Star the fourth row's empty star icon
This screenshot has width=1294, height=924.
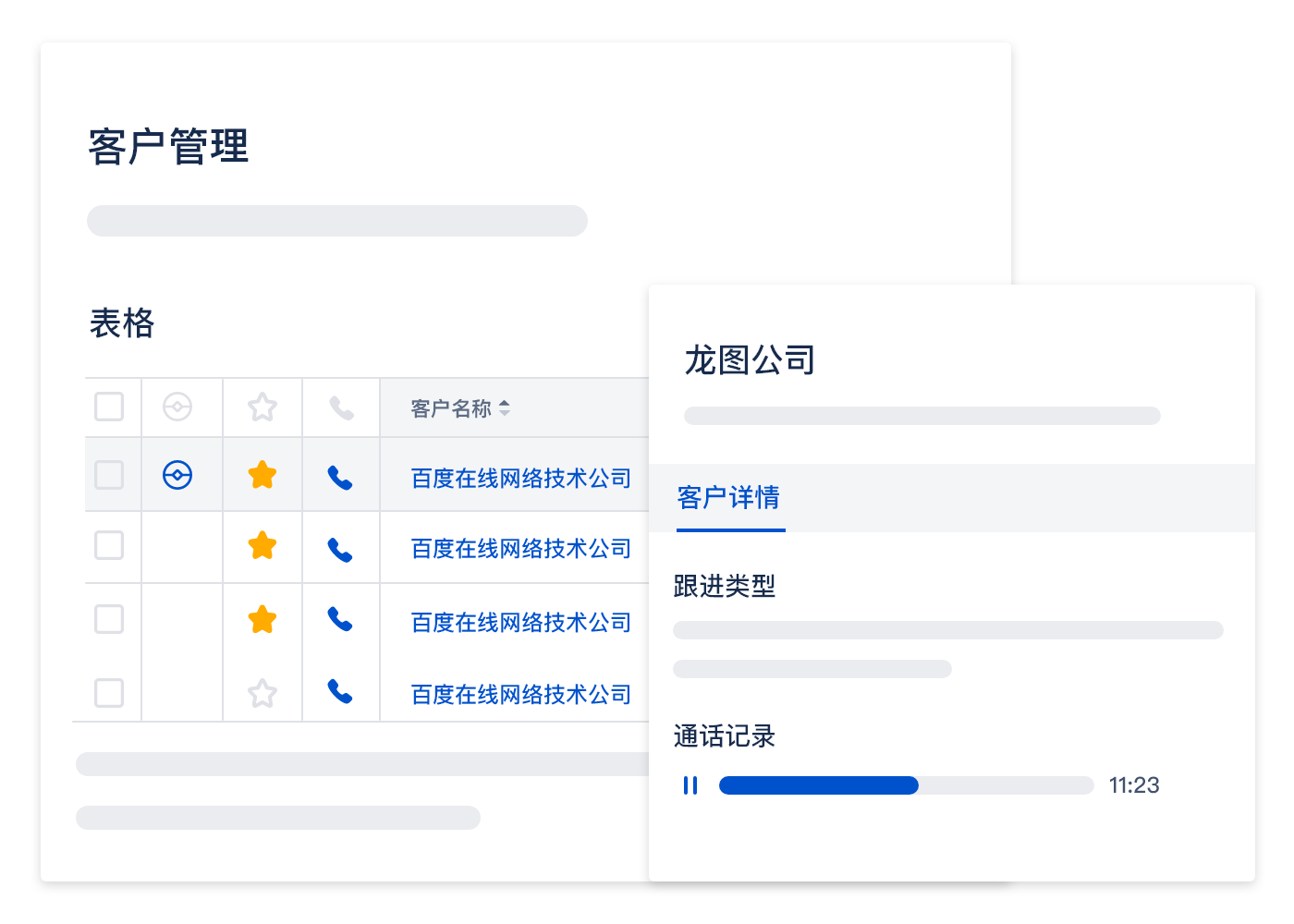click(x=262, y=693)
